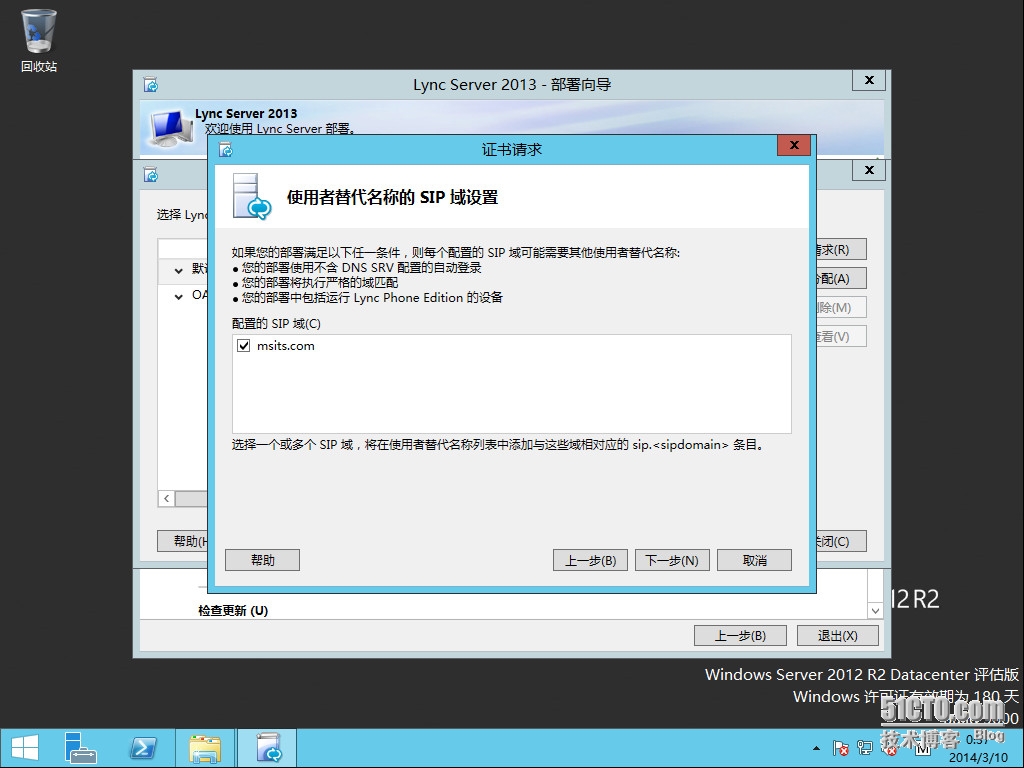1024x768 pixels.
Task: Launch Server Manager from the taskbar
Action: 81,748
